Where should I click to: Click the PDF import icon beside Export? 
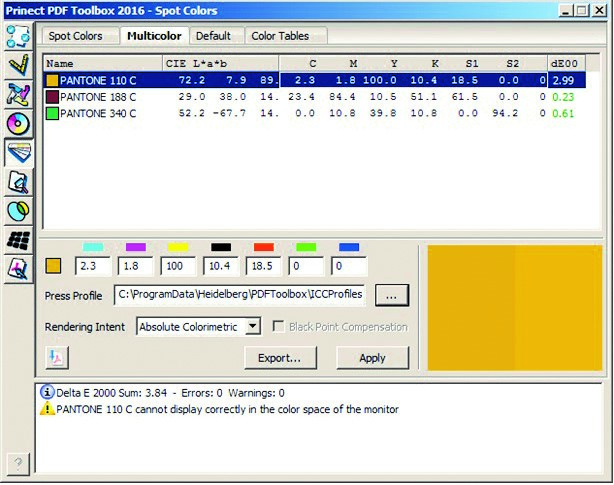click(x=57, y=357)
